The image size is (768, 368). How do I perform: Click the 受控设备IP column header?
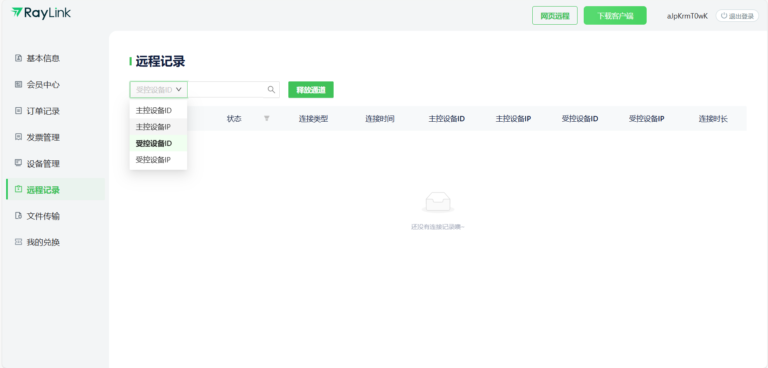pos(647,119)
